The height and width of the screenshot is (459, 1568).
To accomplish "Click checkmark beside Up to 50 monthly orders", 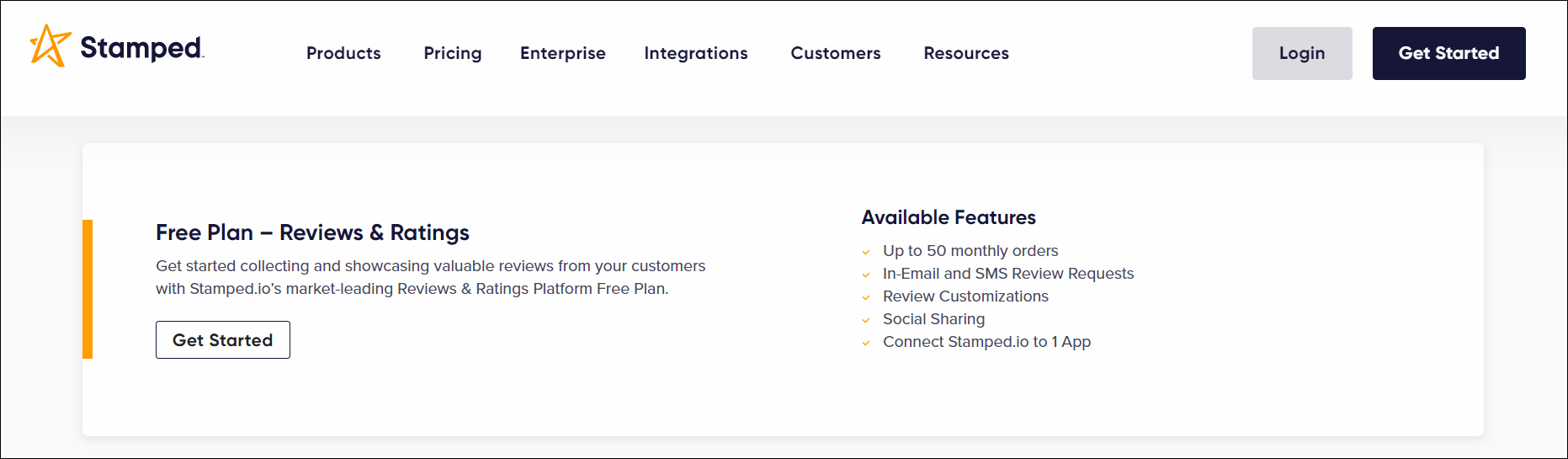I will (x=866, y=252).
